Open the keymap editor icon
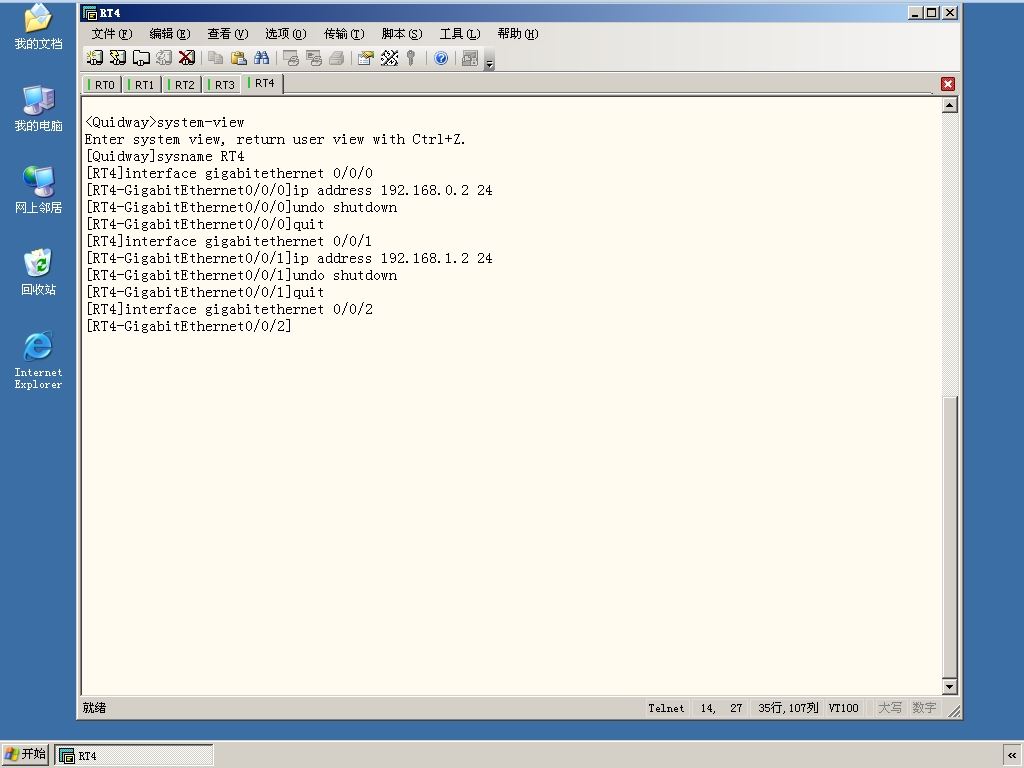Image resolution: width=1024 pixels, height=768 pixels. point(389,58)
